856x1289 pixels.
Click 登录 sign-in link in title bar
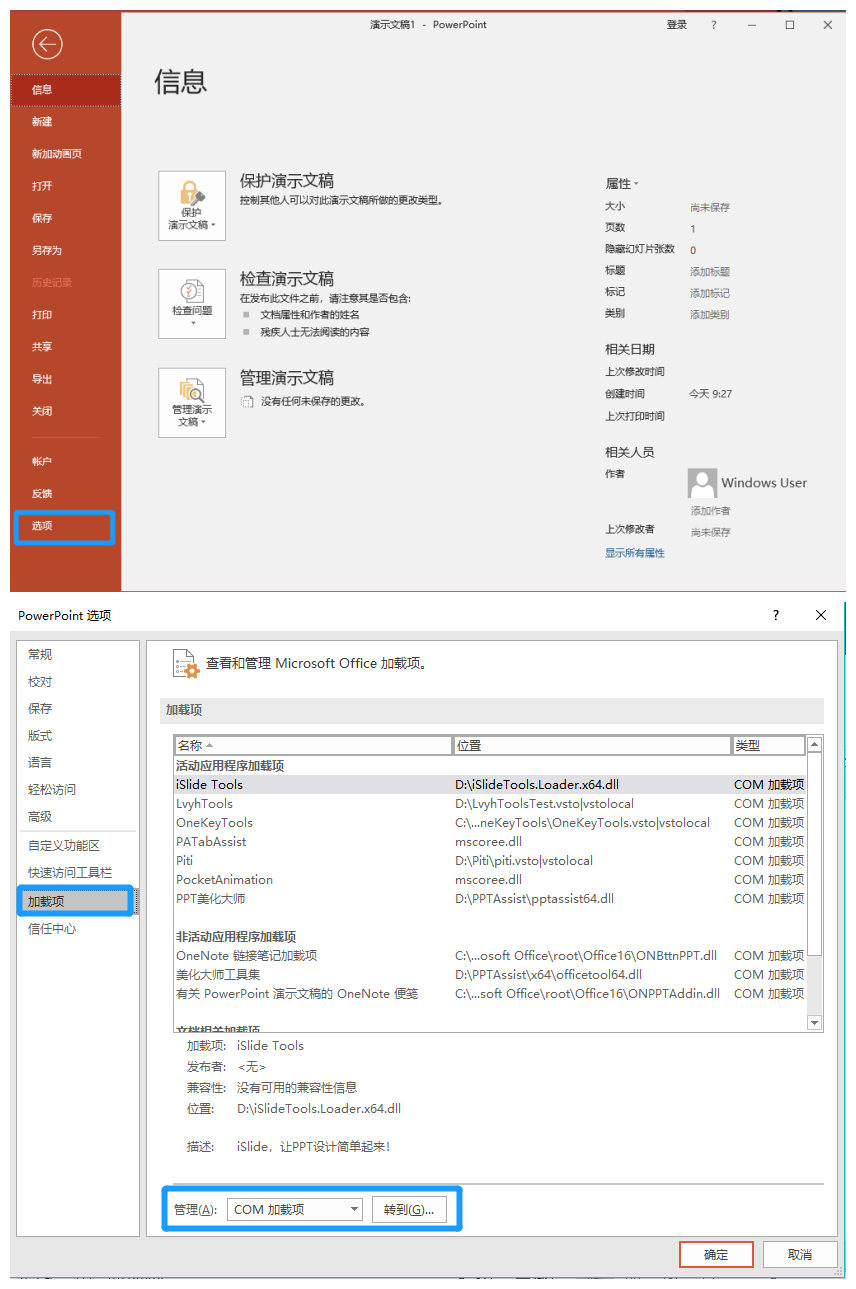point(677,25)
